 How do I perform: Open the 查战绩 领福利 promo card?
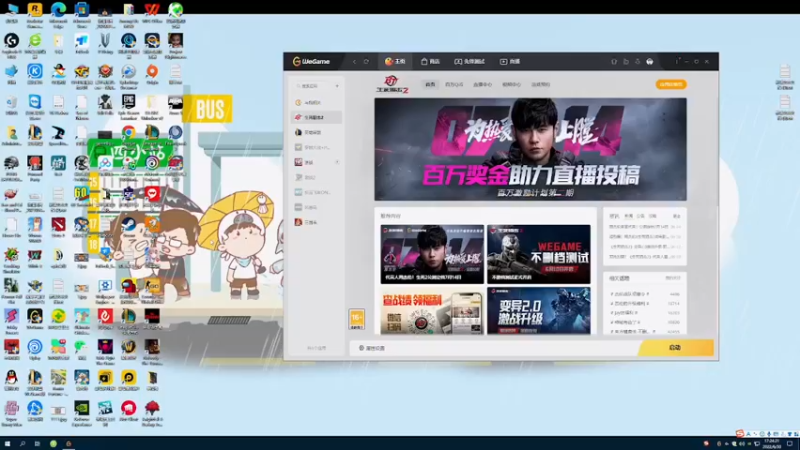(x=432, y=311)
